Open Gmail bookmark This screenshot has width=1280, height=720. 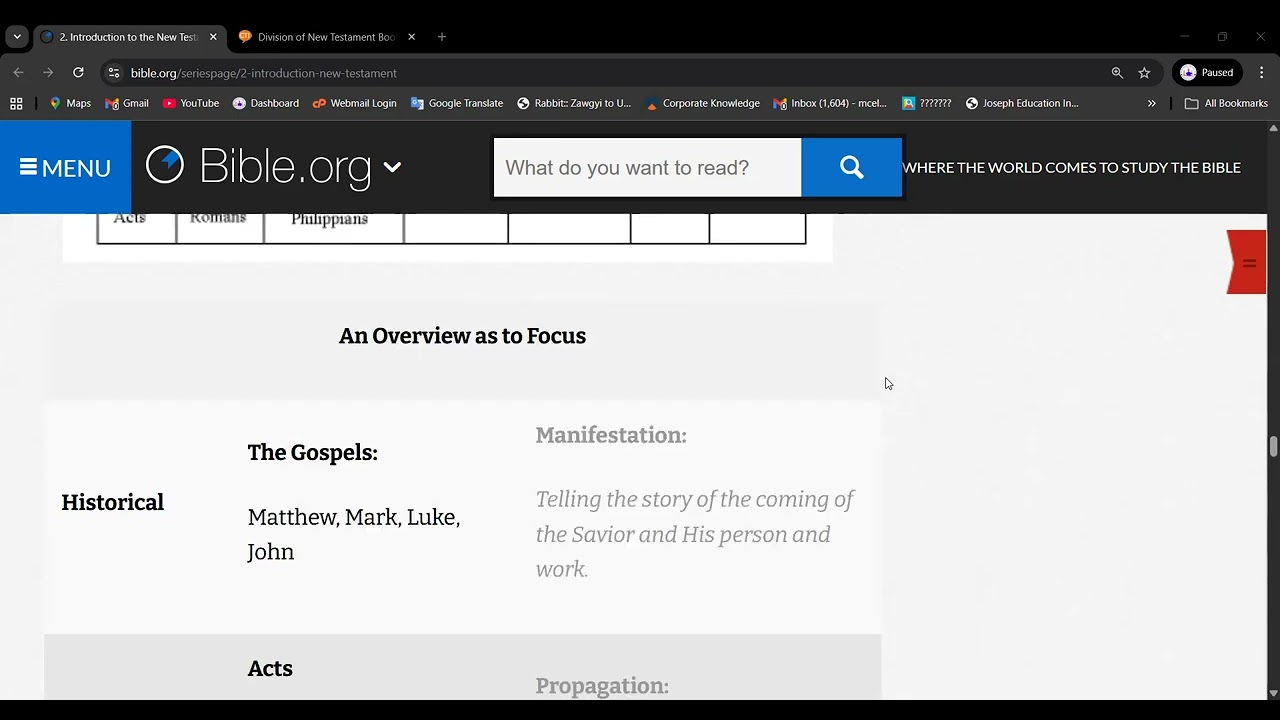(127, 103)
